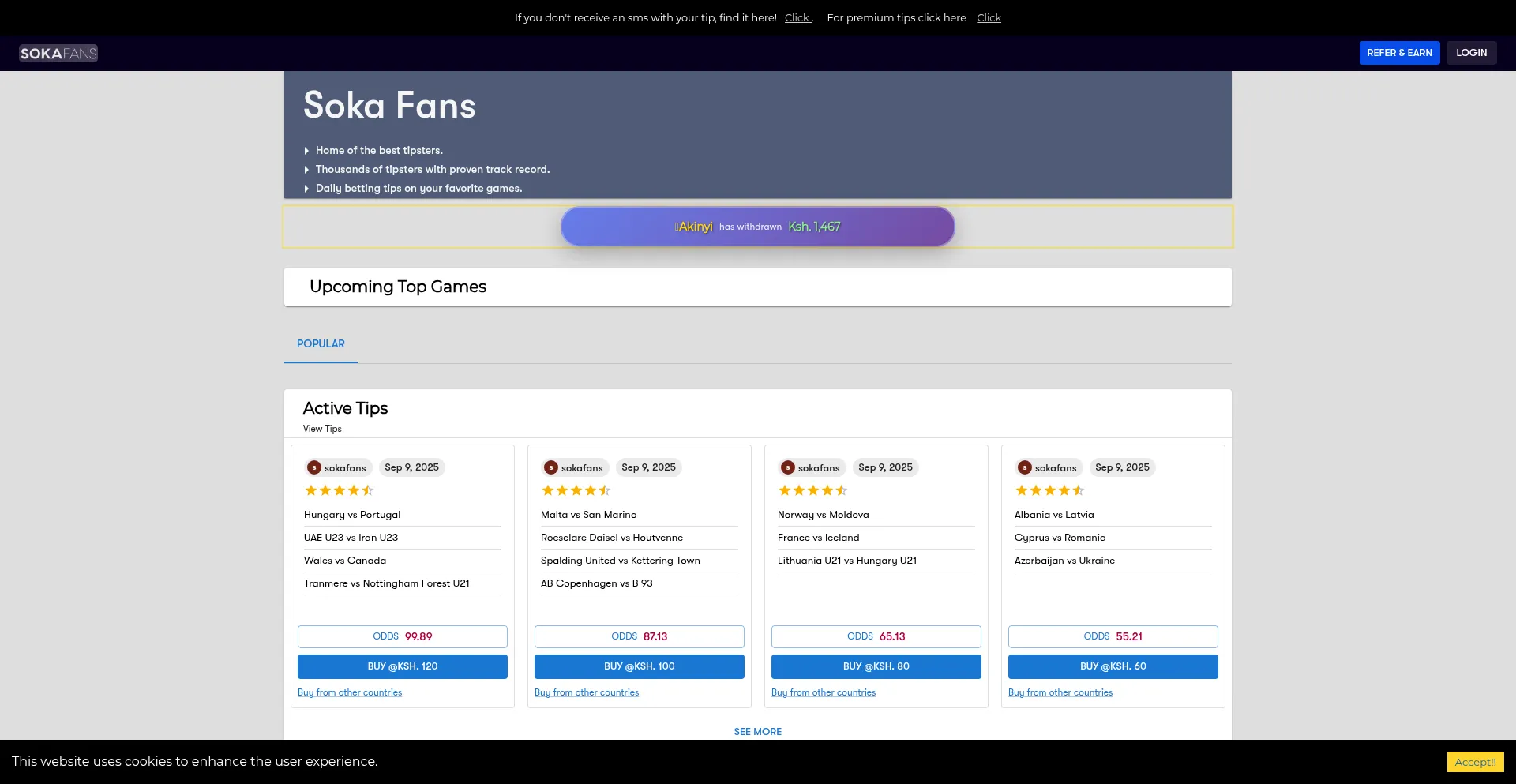Click the ODDS 65.13 box
The image size is (1516, 784).
coord(876,636)
